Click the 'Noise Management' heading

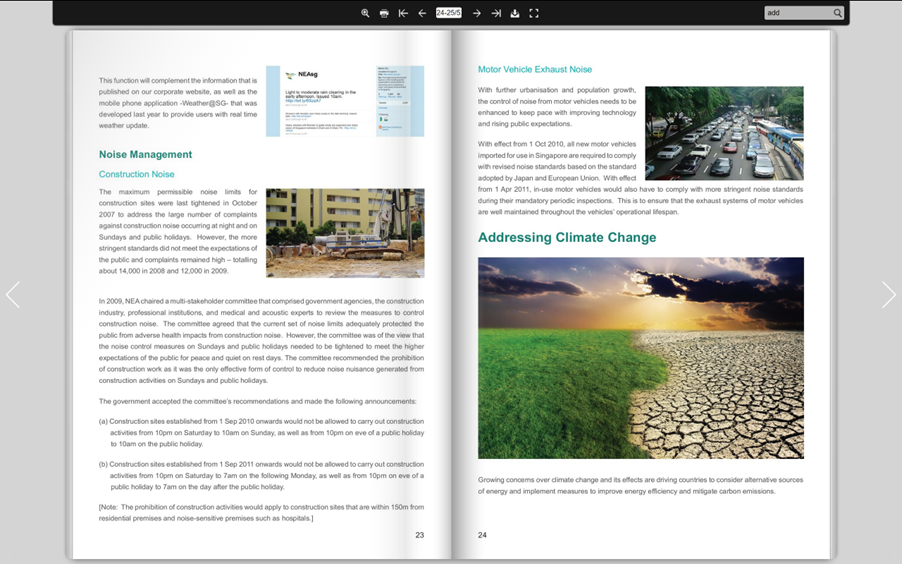point(146,154)
